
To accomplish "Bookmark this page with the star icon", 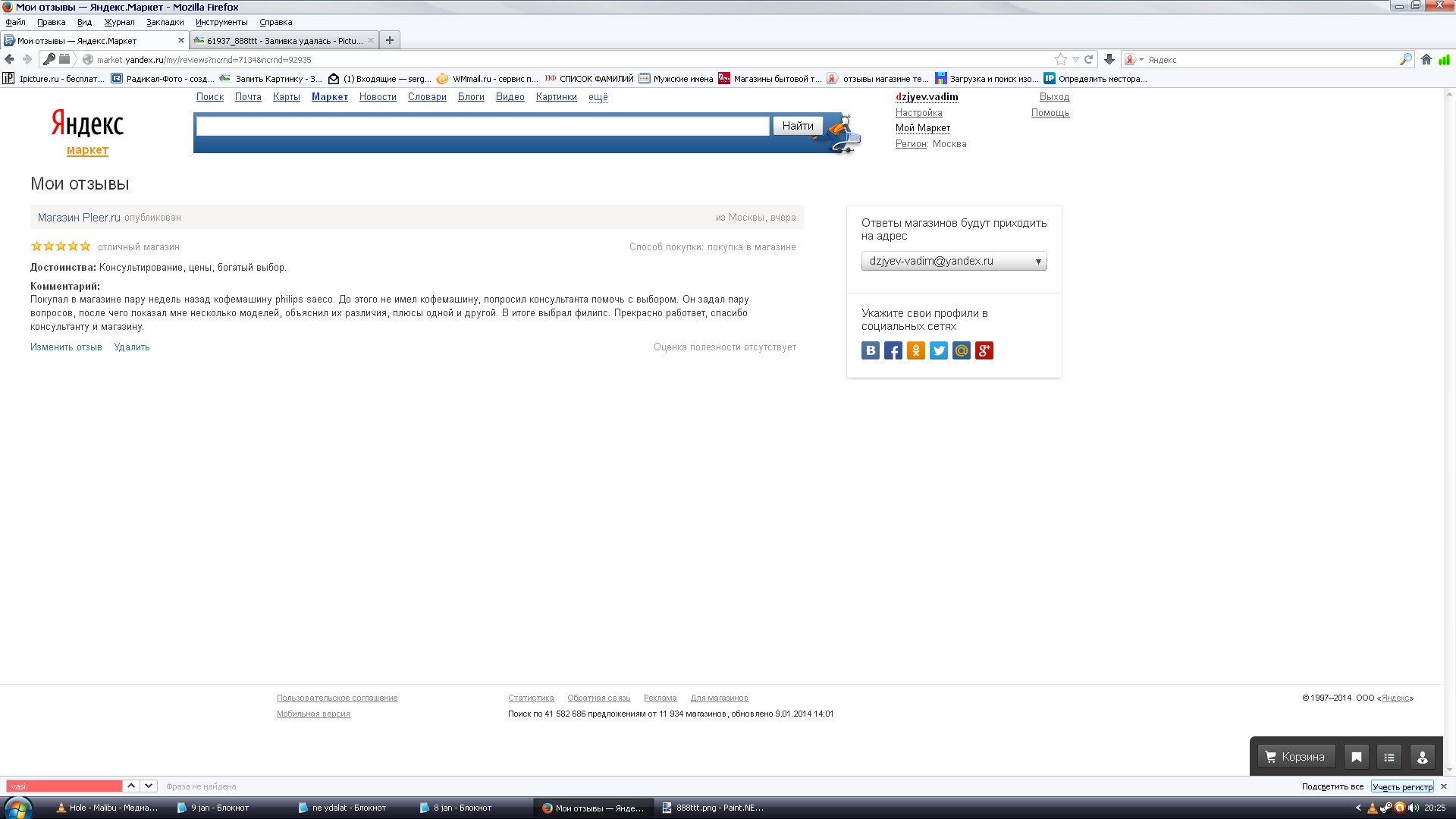I will click(x=1060, y=59).
